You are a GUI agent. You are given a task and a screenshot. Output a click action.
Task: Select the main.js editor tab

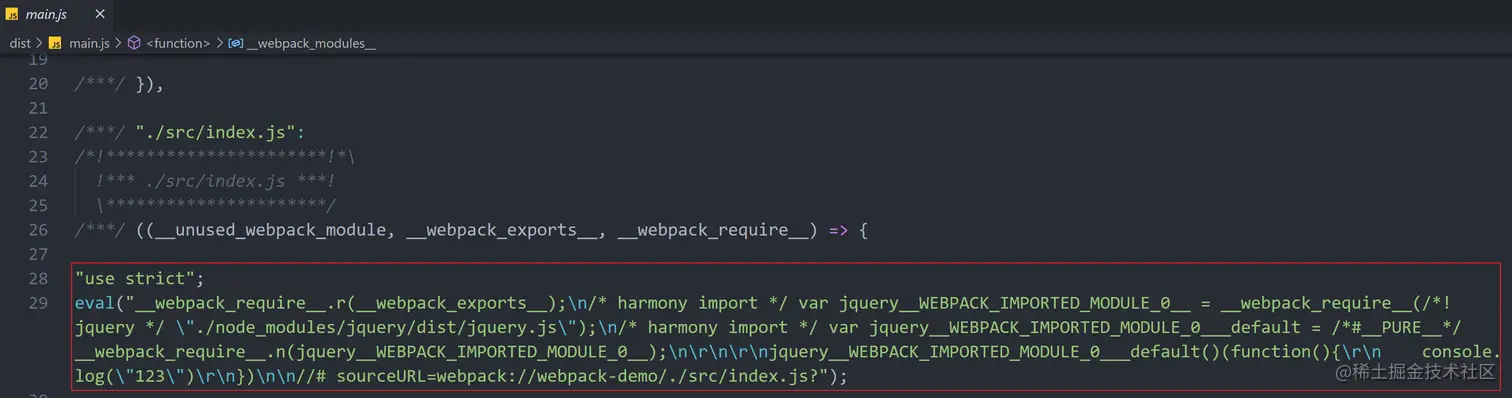pos(58,15)
